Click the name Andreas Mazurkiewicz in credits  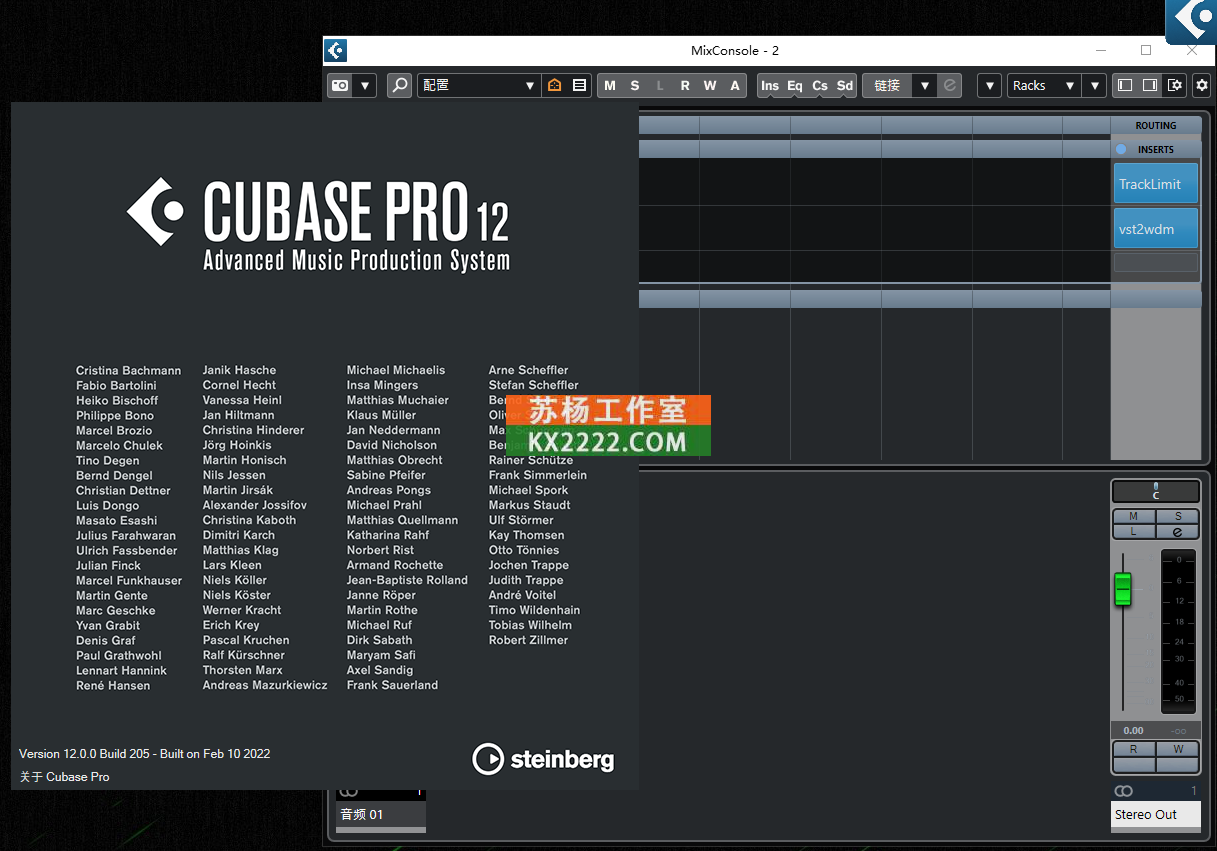[265, 685]
